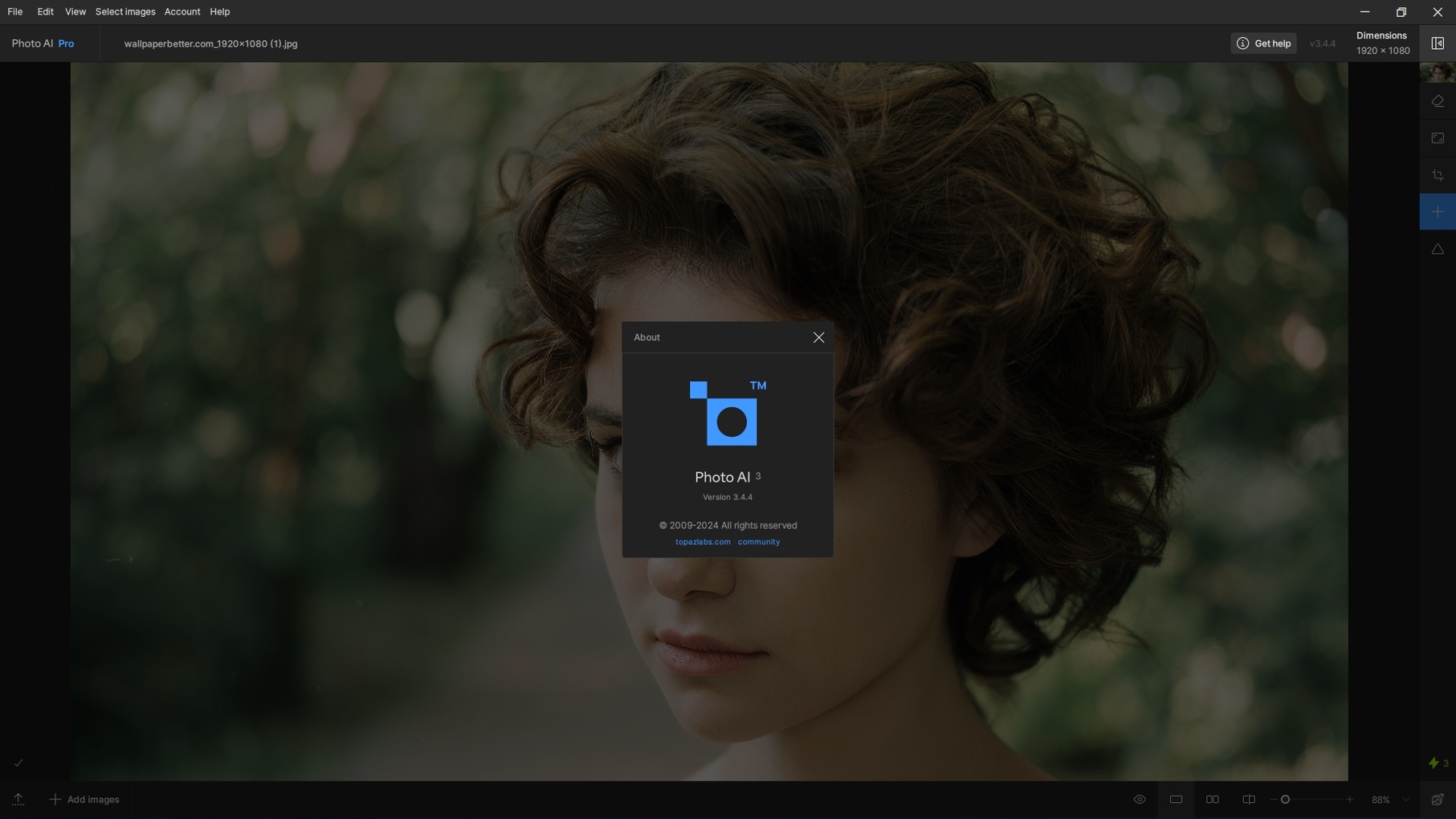The image size is (1456, 819).
Task: Open the Select images menu
Action: pyautogui.click(x=125, y=12)
